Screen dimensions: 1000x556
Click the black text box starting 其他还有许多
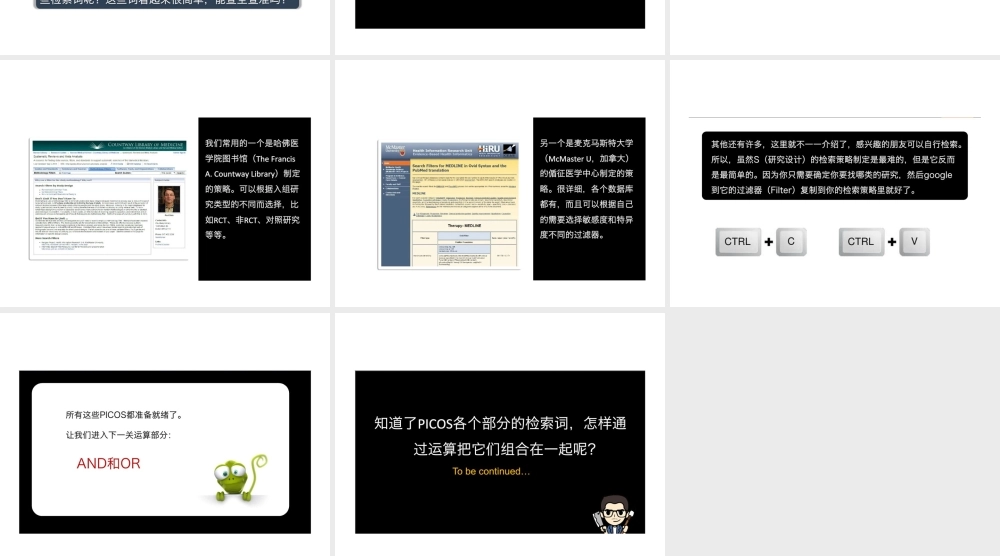click(833, 166)
